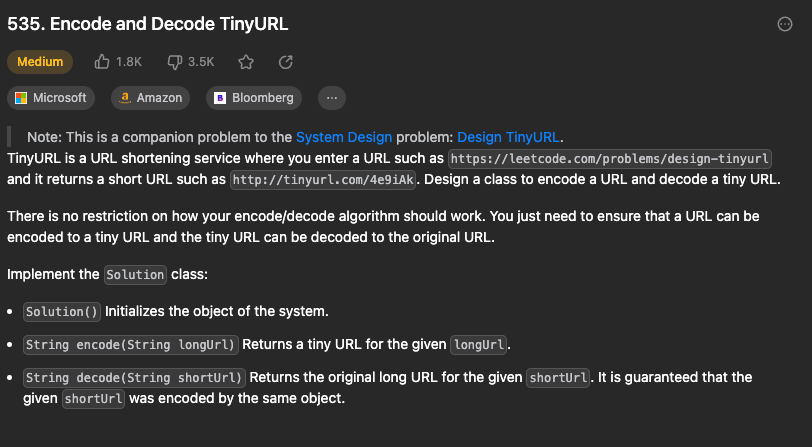
Task: Click the Medium difficulty badge
Action: coord(40,62)
